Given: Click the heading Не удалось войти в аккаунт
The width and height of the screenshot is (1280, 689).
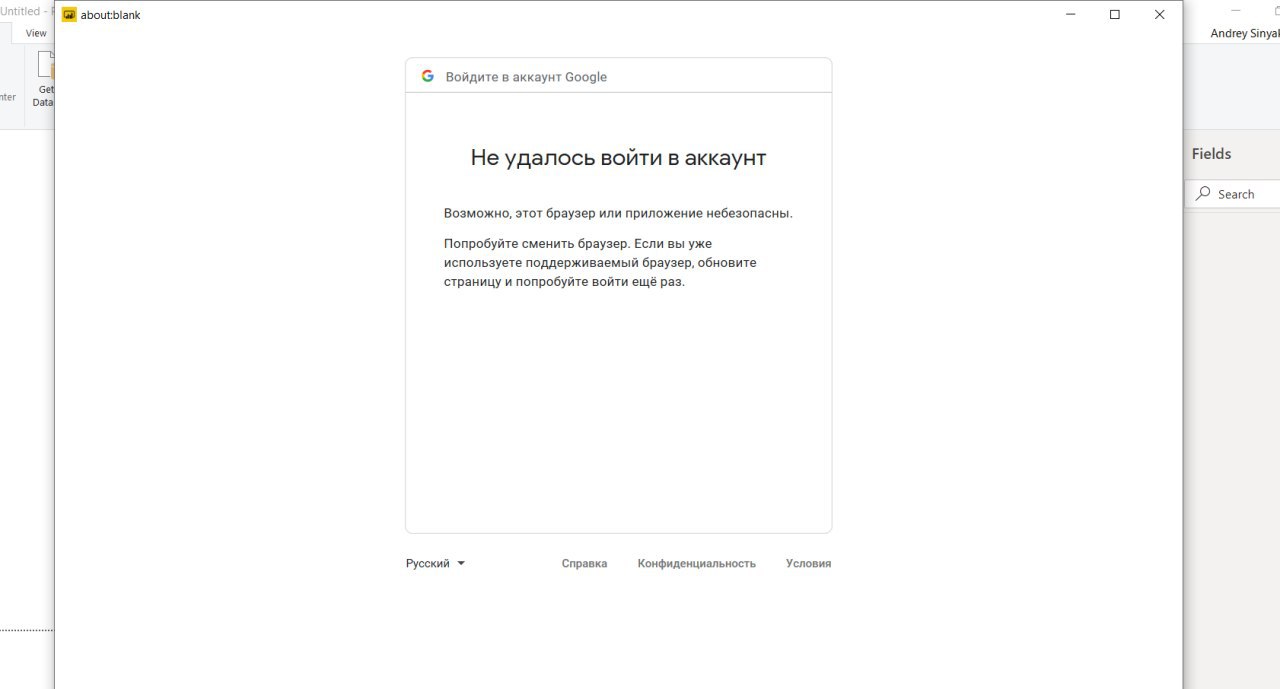Looking at the screenshot, I should (618, 158).
